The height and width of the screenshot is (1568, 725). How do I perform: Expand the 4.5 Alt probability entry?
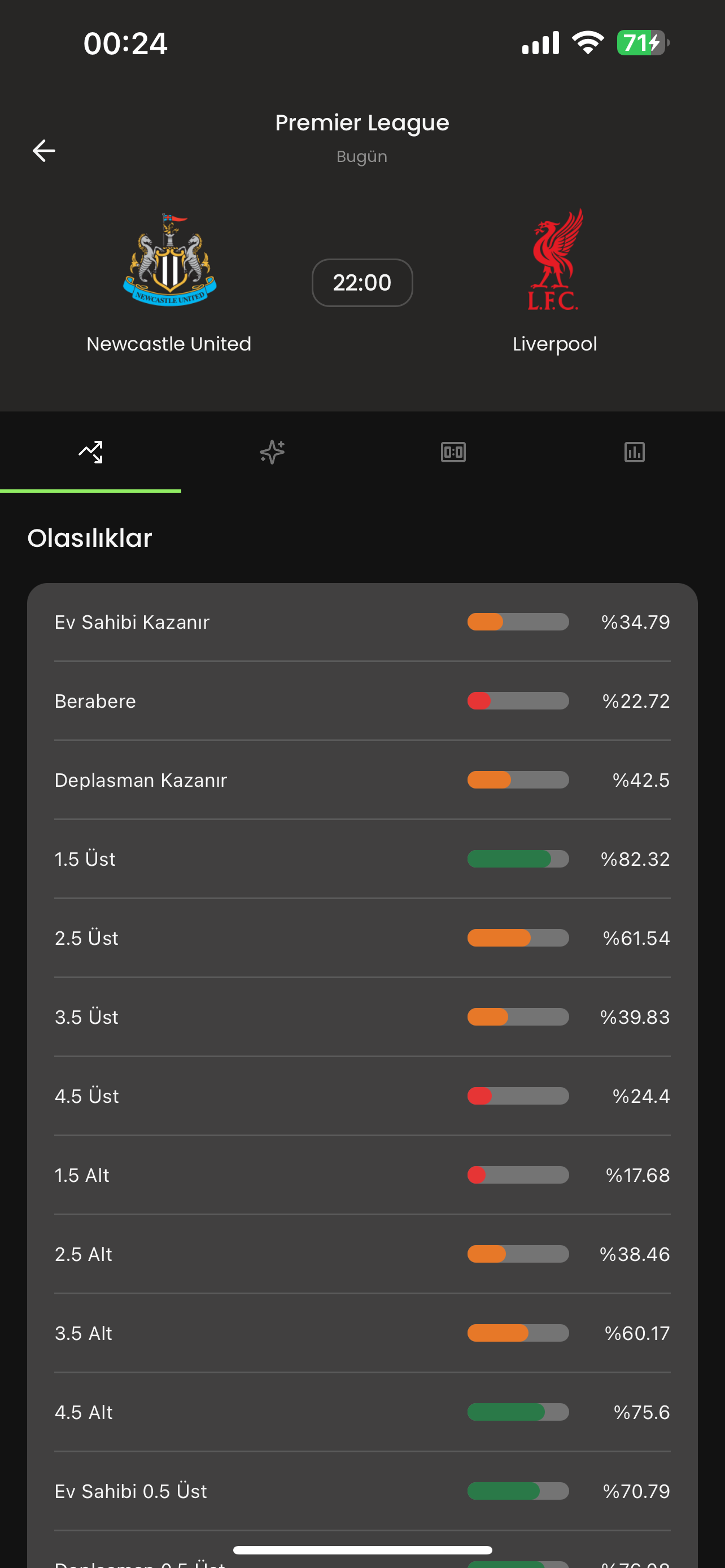(x=362, y=1412)
